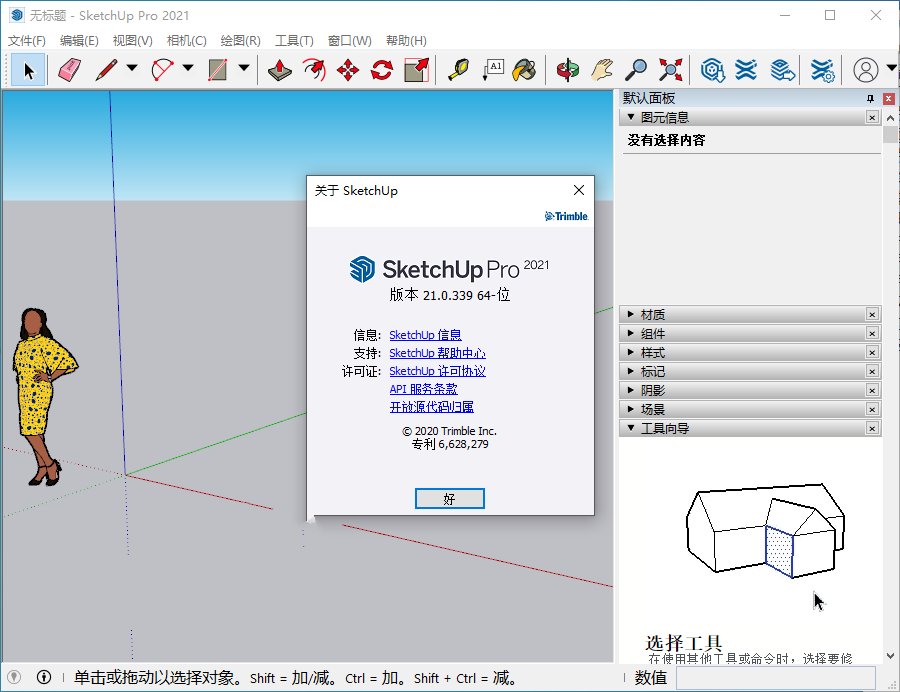Close the 默认面板 tray with red X

point(889,99)
